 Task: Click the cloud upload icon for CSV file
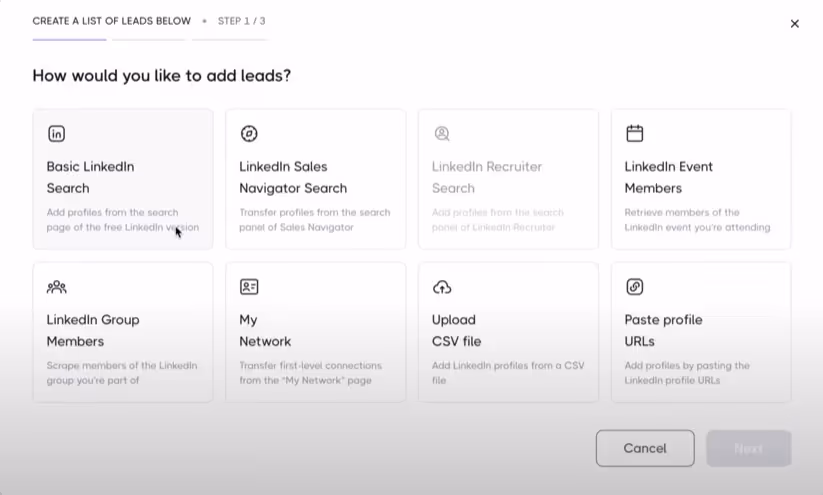coord(442,287)
